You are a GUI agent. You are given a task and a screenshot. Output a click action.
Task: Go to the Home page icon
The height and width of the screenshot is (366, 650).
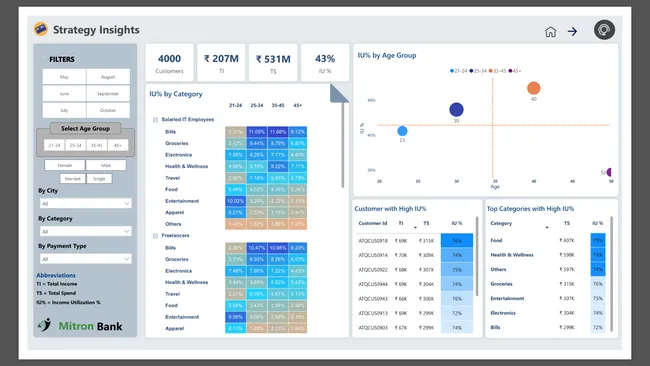551,32
